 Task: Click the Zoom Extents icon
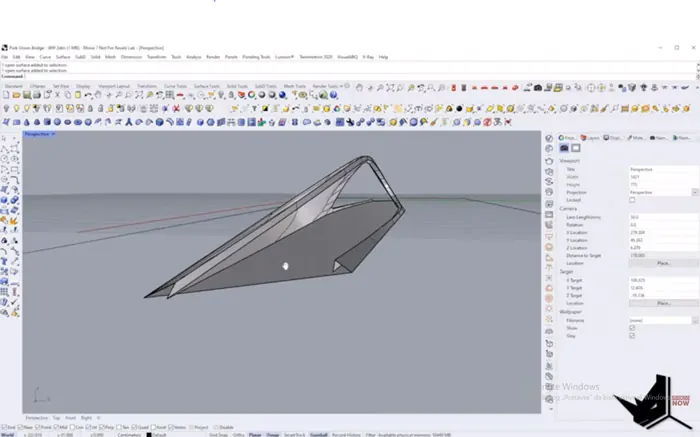tap(139, 95)
